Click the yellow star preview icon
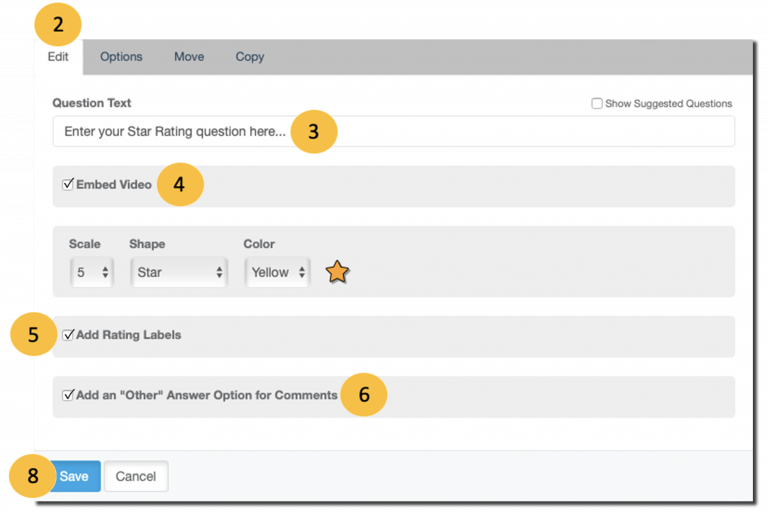 click(x=337, y=272)
